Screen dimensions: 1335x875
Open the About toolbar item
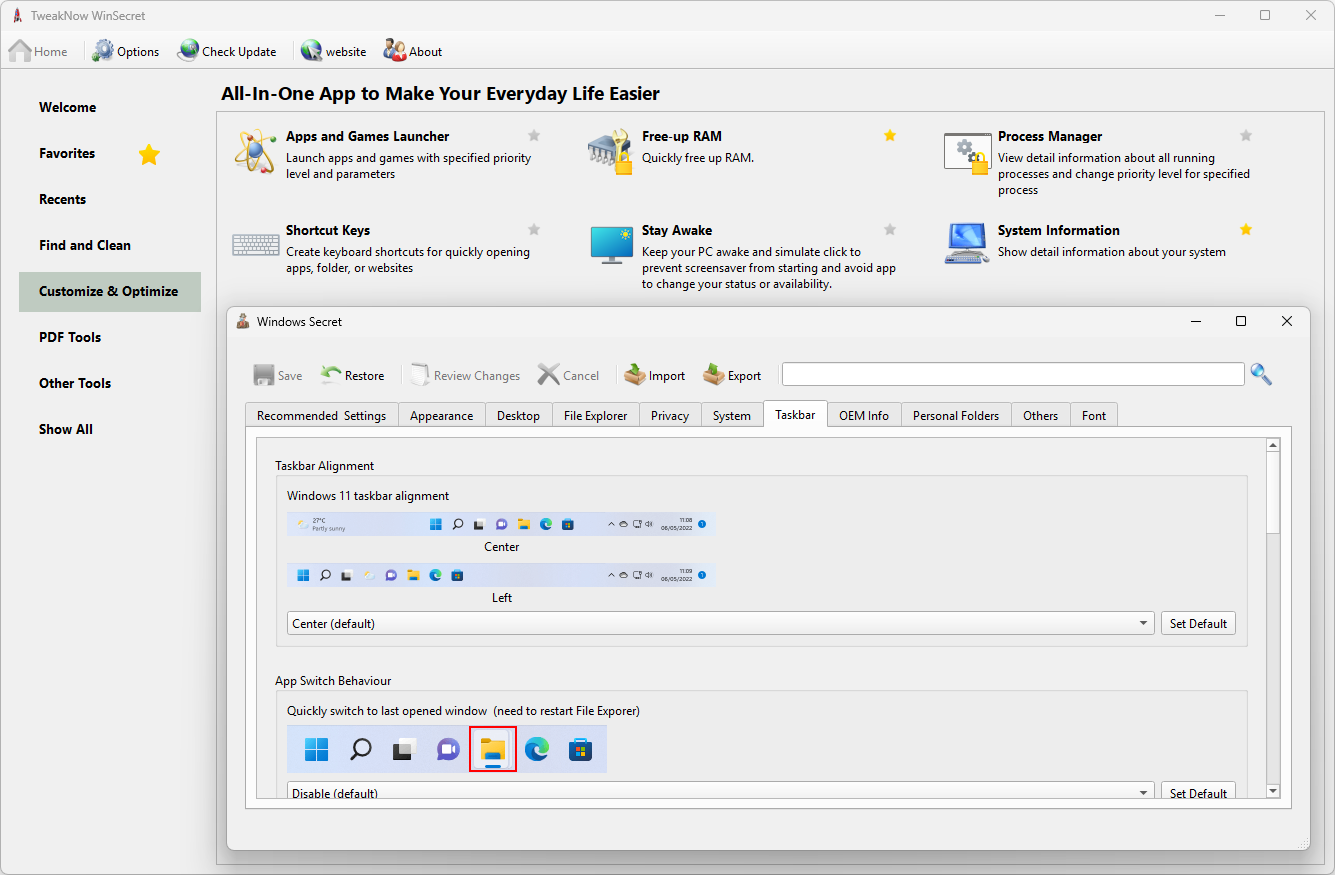412,51
